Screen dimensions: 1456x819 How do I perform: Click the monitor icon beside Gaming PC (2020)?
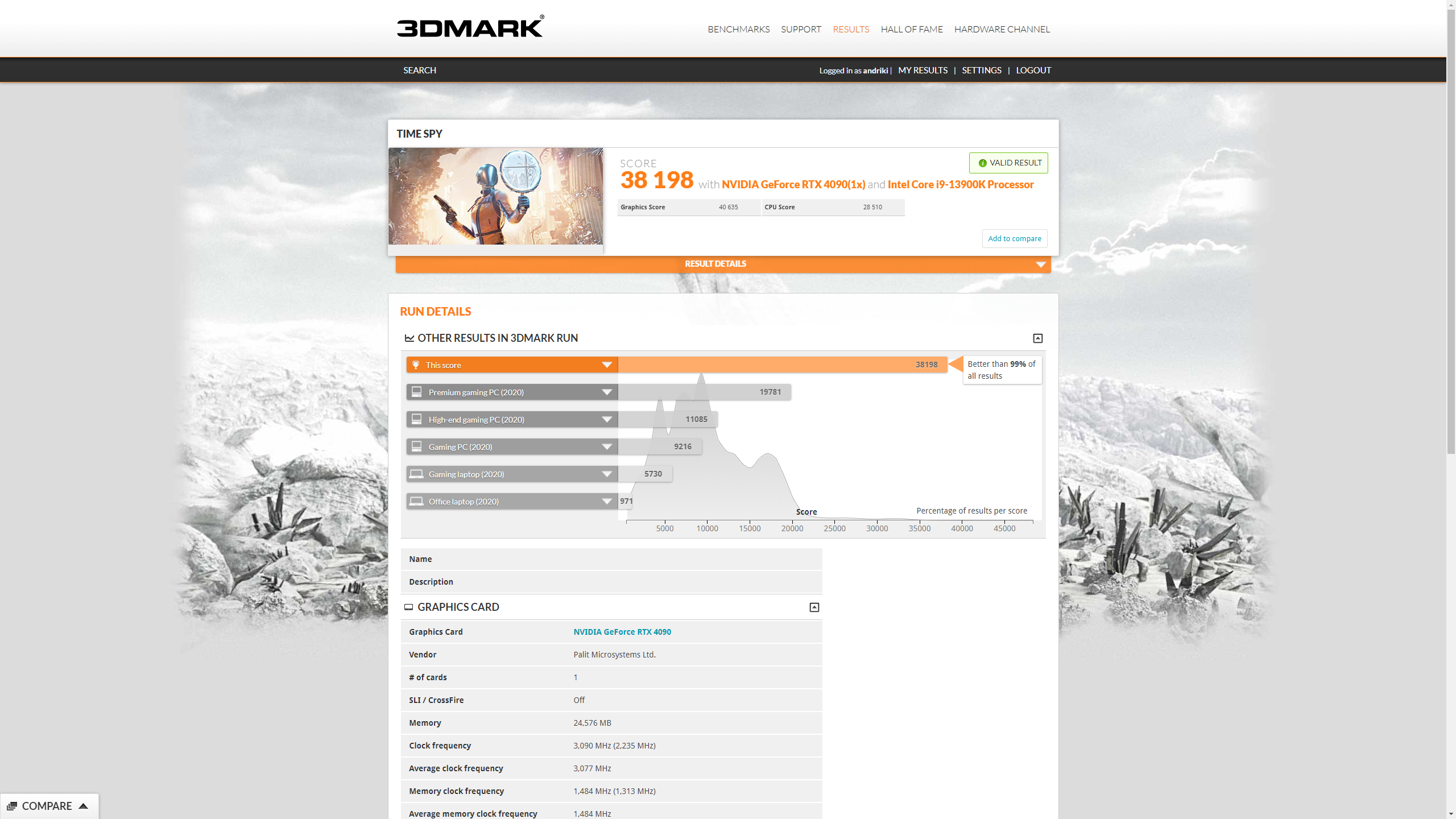point(417,446)
